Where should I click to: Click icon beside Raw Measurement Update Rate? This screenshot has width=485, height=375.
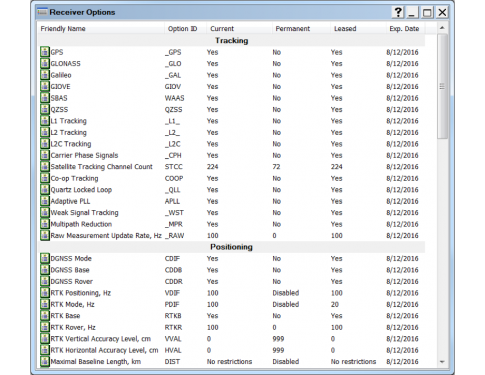45,236
